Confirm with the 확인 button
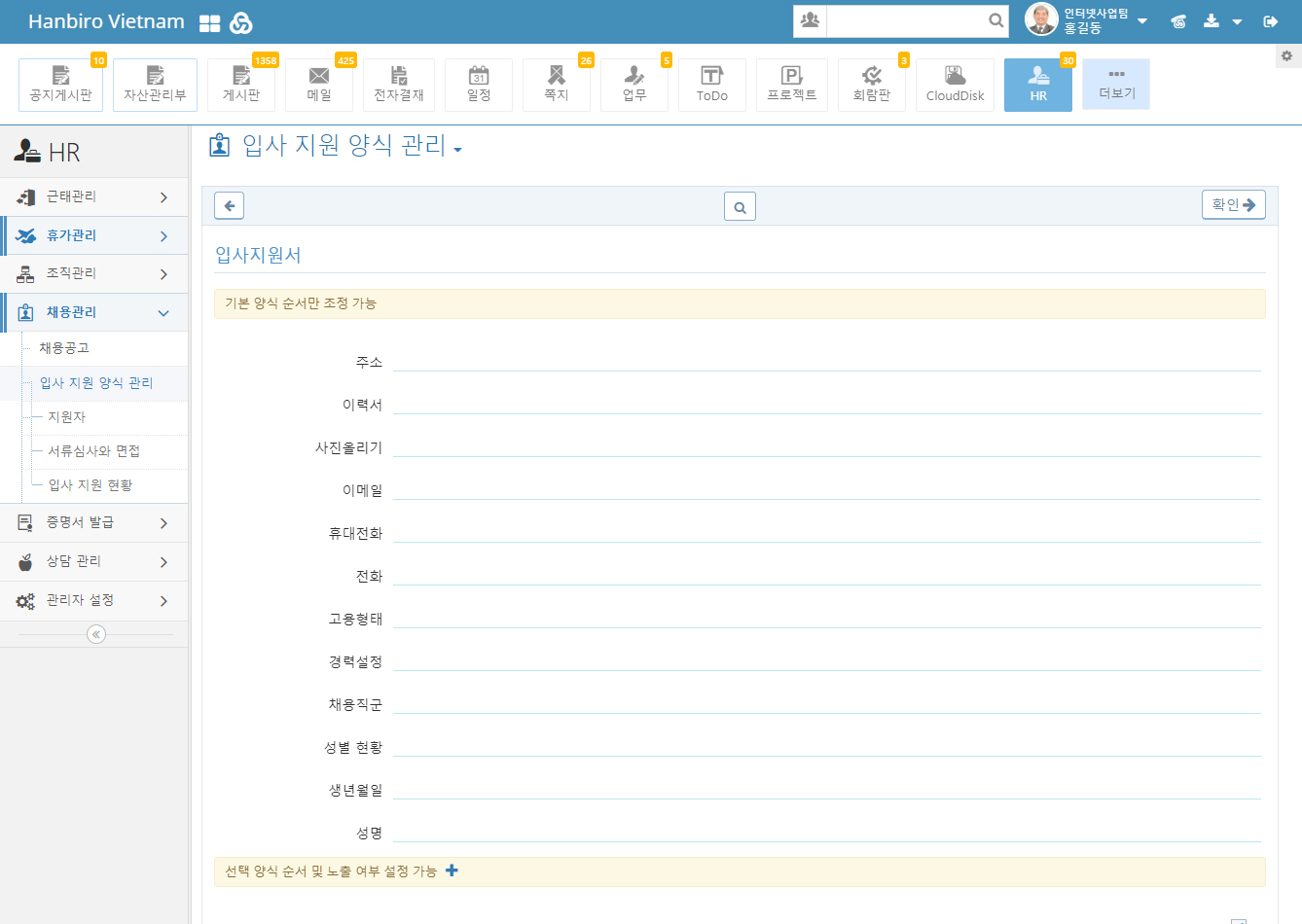 coord(1234,205)
